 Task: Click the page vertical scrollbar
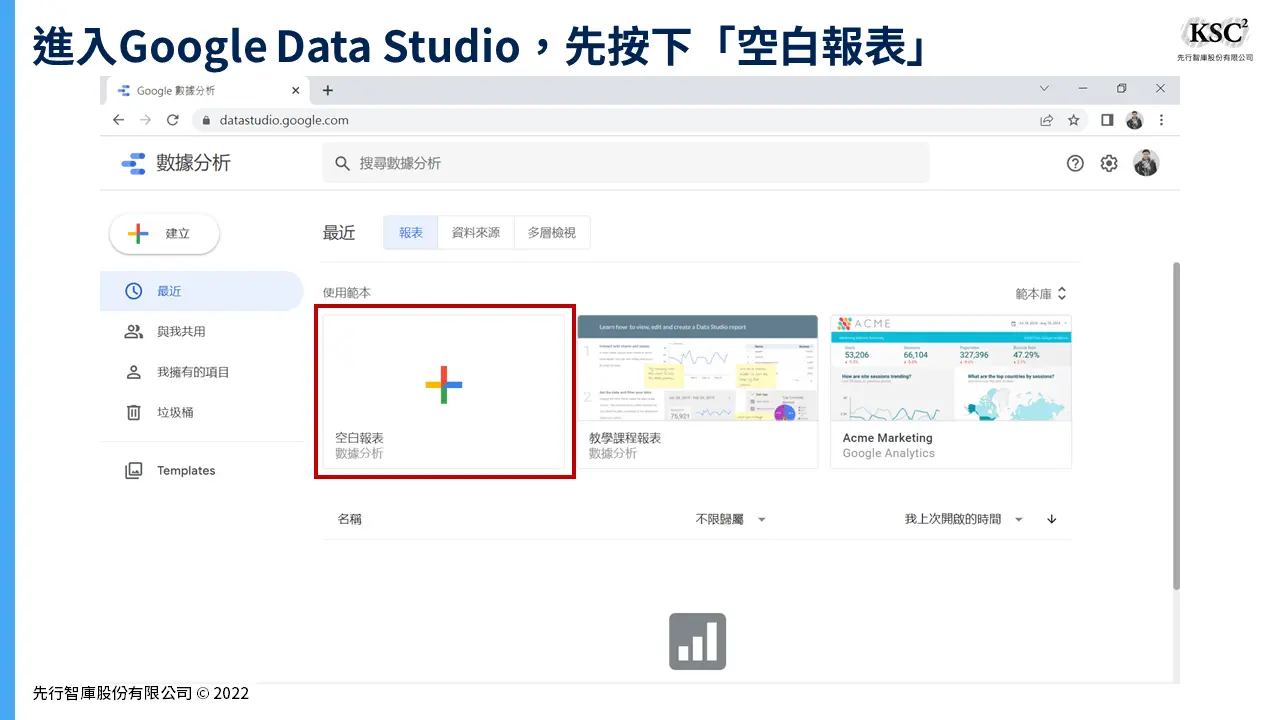click(x=1176, y=426)
